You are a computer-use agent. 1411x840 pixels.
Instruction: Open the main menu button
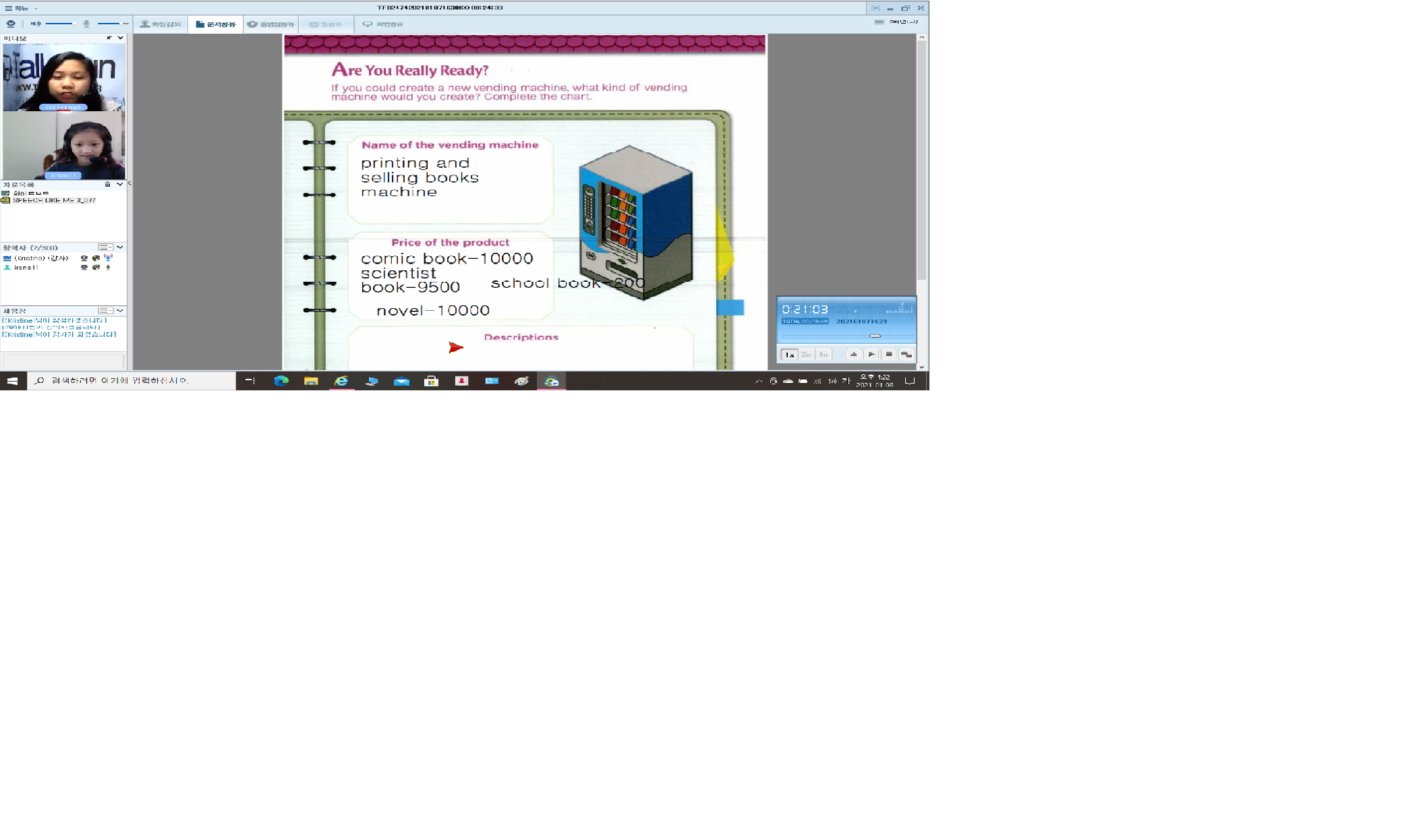point(17,8)
